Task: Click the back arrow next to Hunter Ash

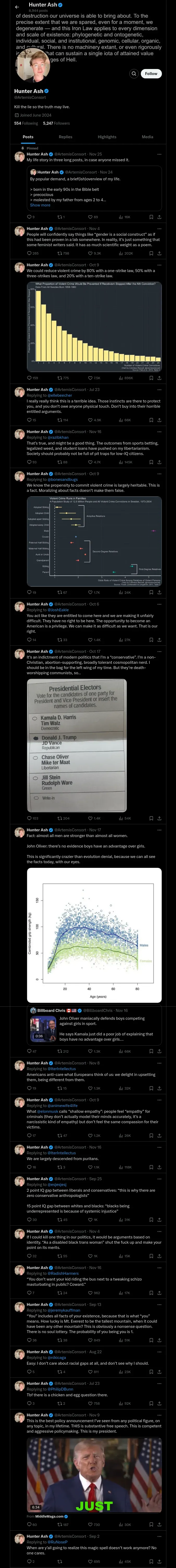Action: coord(17,7)
